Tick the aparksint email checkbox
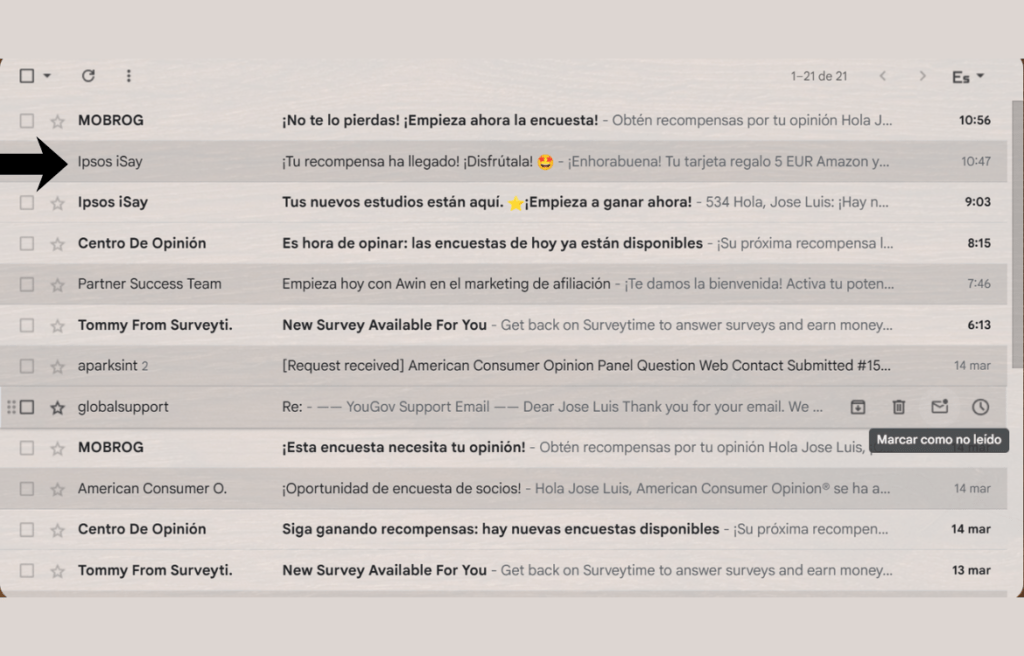The width and height of the screenshot is (1024, 656). point(27,366)
